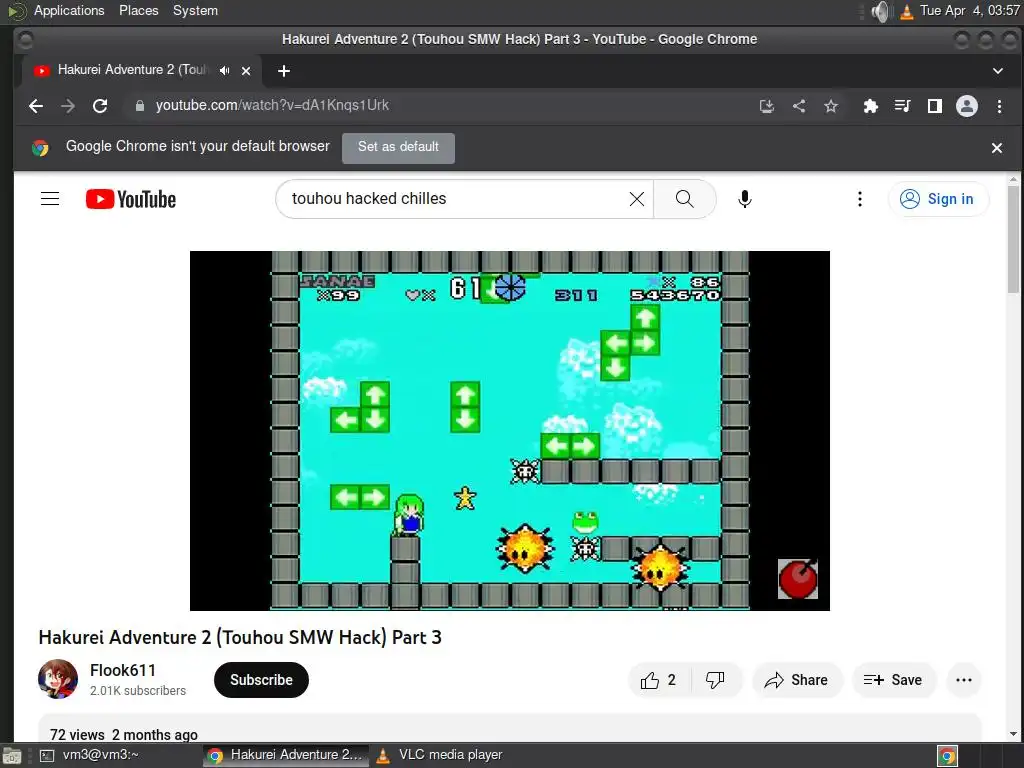1024x768 pixels.
Task: Click the install app icon in address bar
Action: (767, 106)
